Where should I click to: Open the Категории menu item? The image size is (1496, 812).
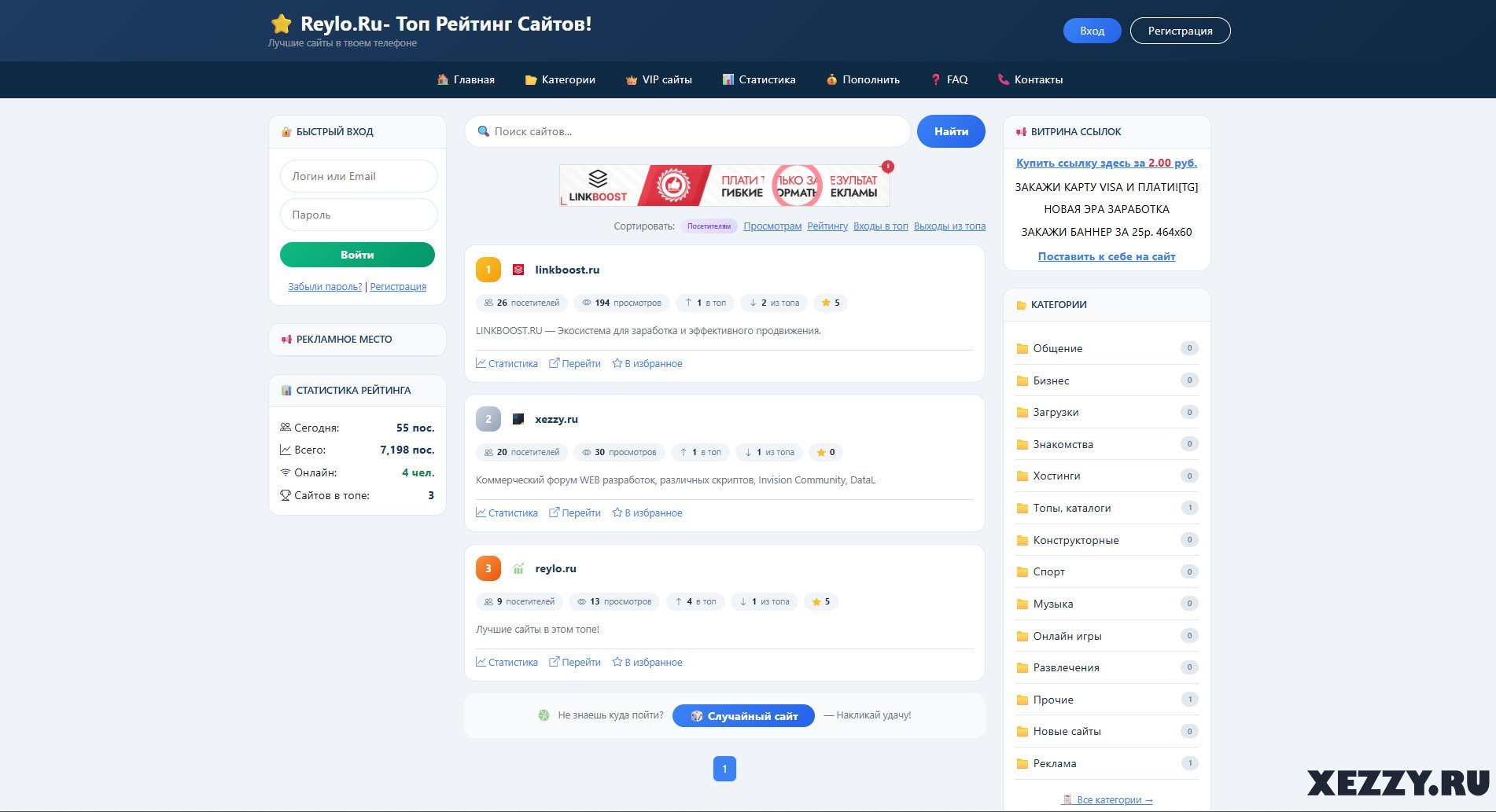560,79
